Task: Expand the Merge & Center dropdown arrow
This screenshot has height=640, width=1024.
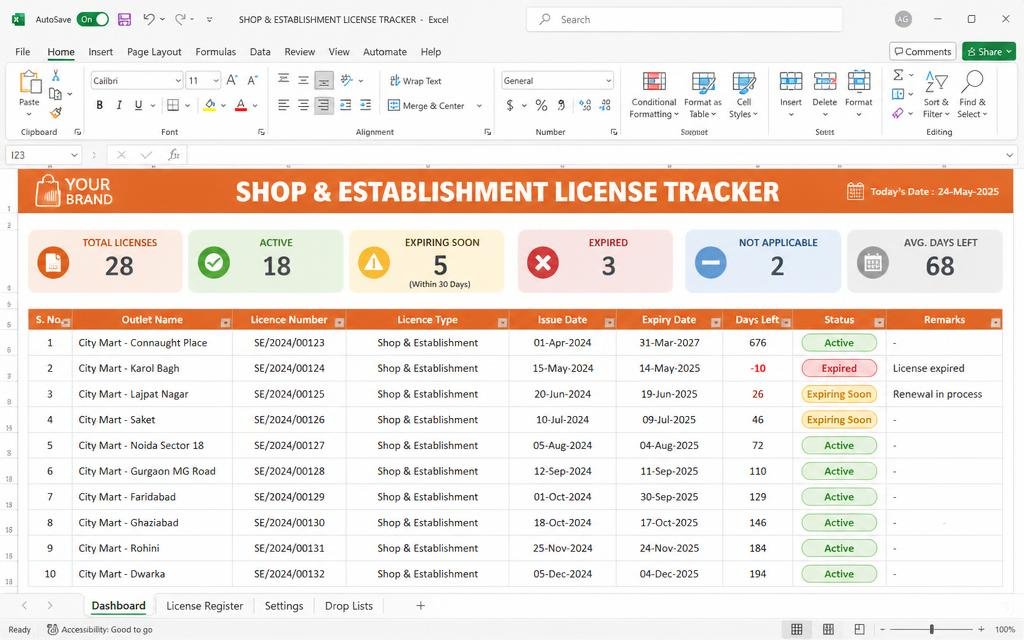Action: pyautogui.click(x=479, y=106)
